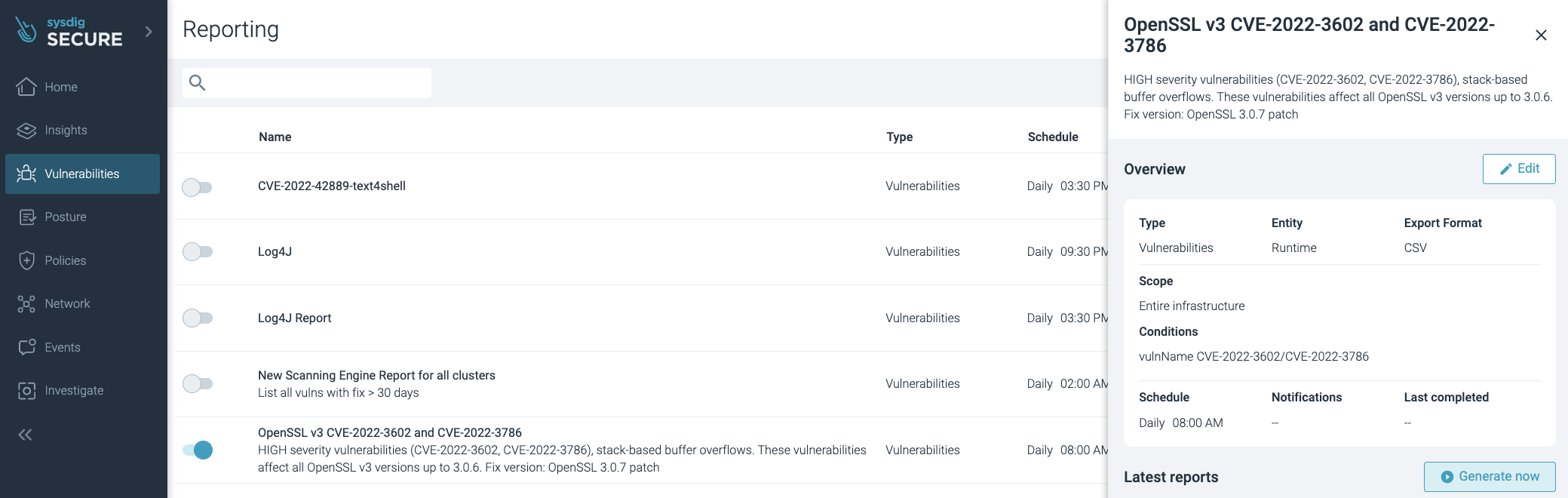Click Daily 08:00 AM in panel Schedule
Screen dimensions: 1568x498
point(1181,423)
